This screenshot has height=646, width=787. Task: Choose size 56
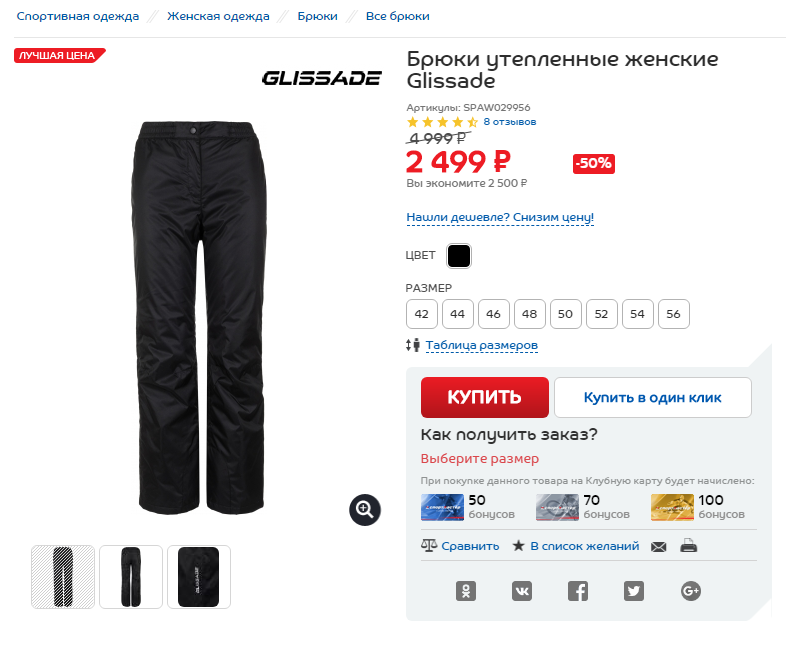click(x=674, y=314)
